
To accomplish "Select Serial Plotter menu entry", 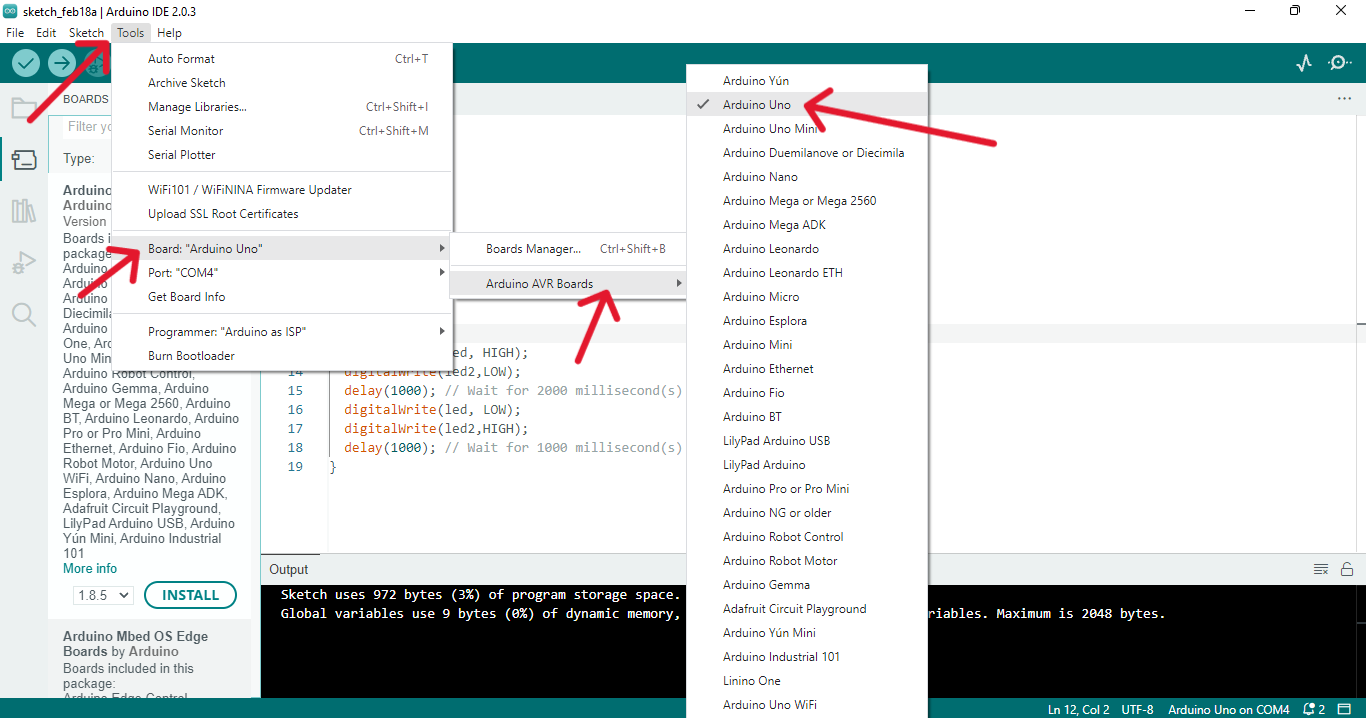I will 282,155.
